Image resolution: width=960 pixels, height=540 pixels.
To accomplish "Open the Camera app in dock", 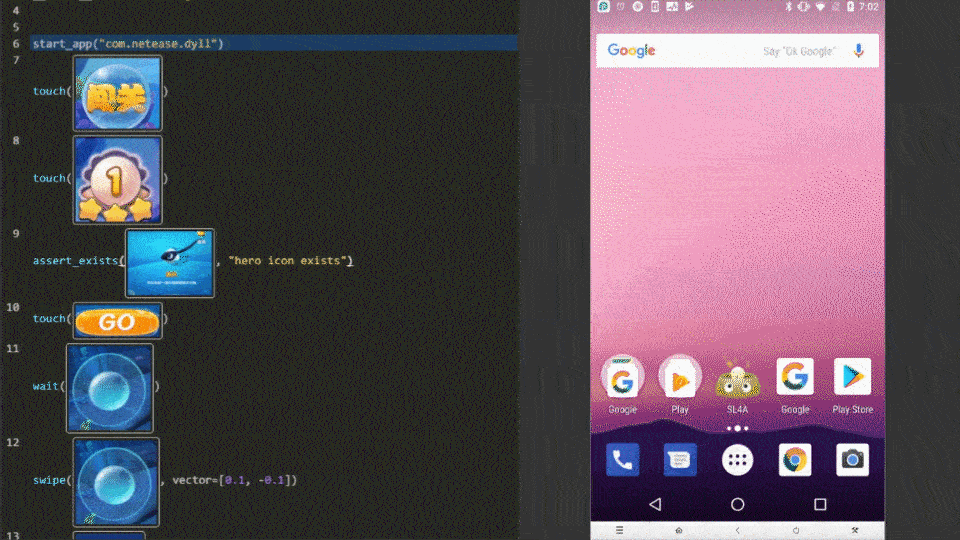I will pyautogui.click(x=852, y=460).
